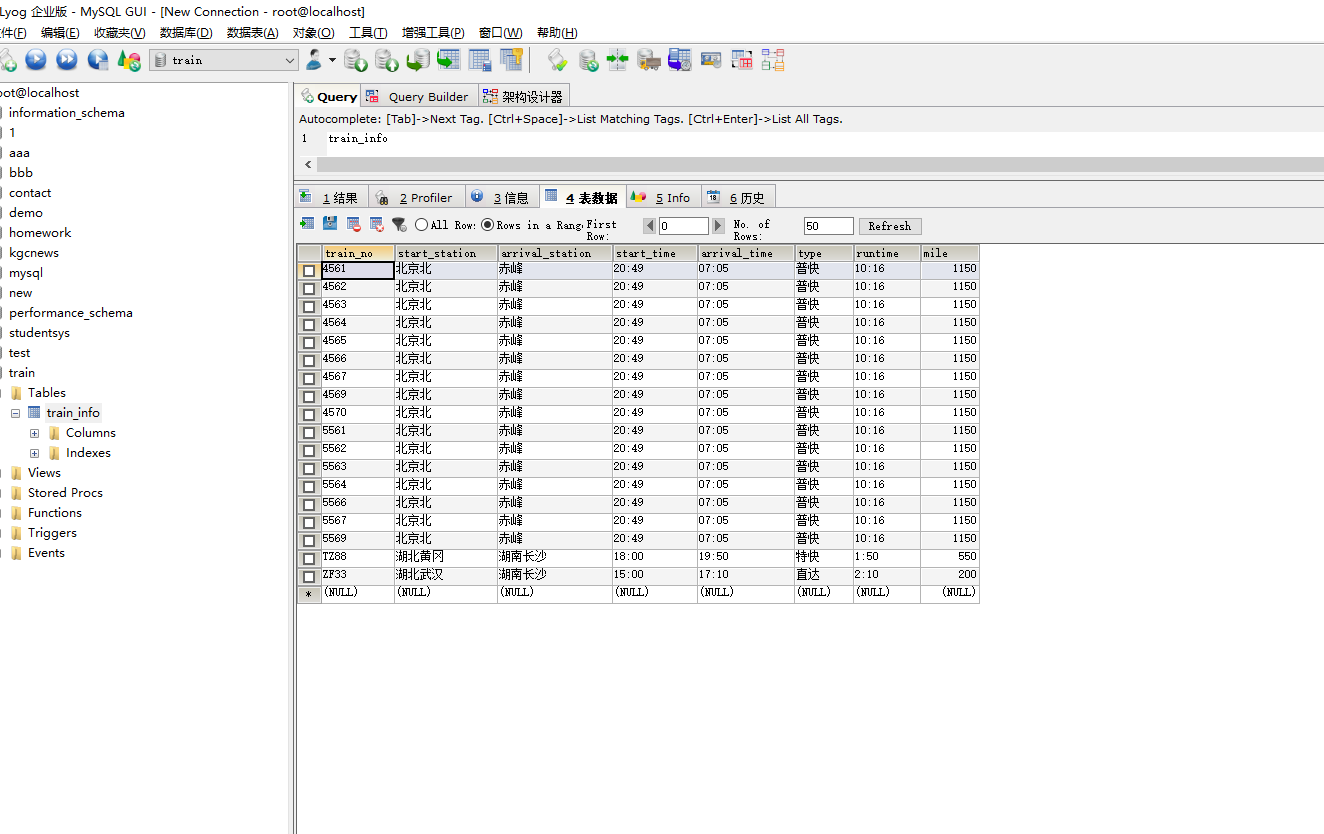Open the 工具(T) menu
This screenshot has width=1324, height=834.
[368, 33]
